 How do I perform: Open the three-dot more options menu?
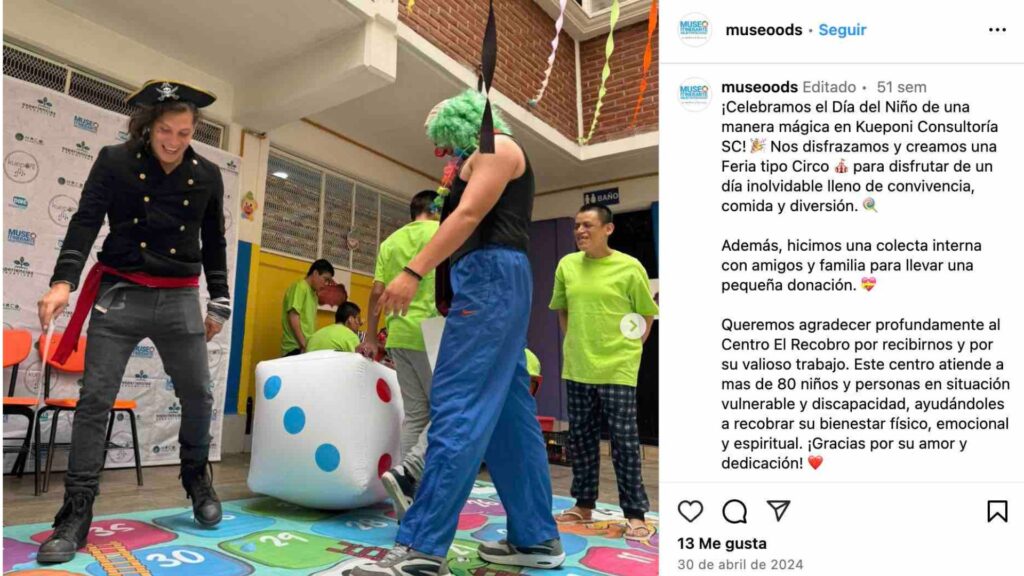click(x=997, y=29)
